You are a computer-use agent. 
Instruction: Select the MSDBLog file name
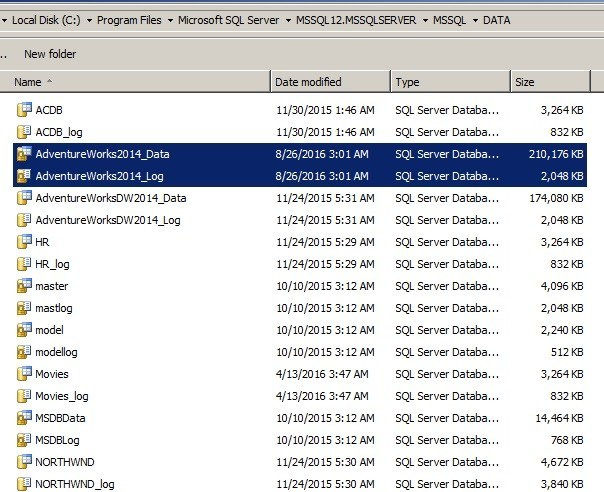click(x=57, y=440)
